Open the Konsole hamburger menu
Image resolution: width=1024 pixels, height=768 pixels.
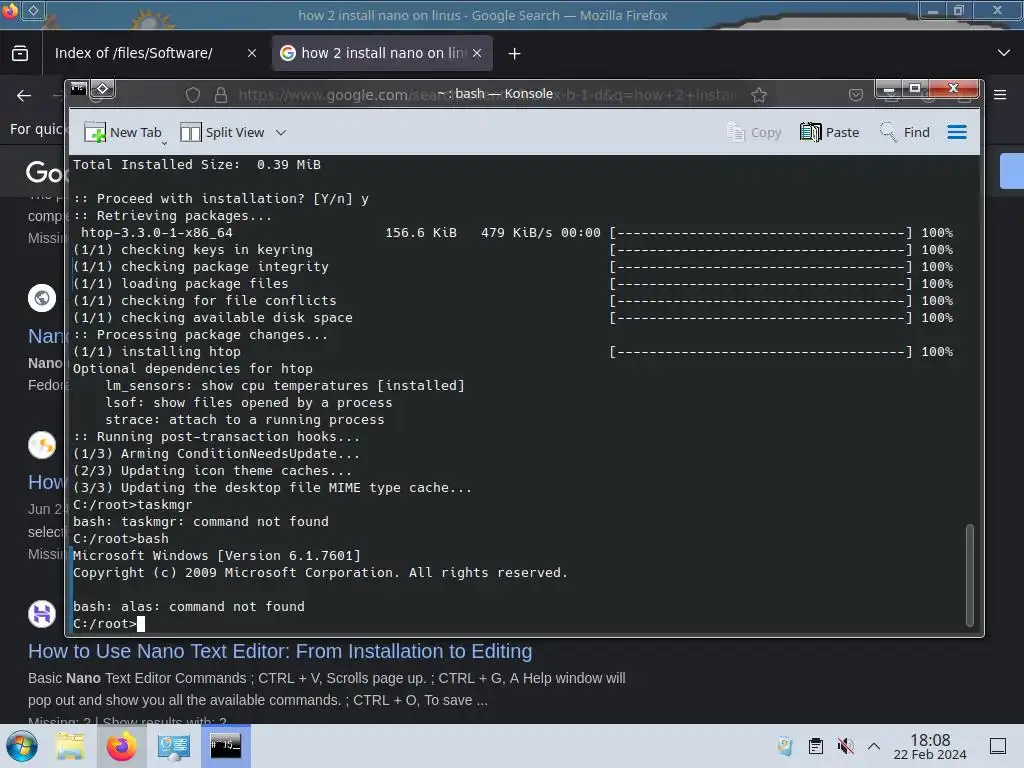957,133
